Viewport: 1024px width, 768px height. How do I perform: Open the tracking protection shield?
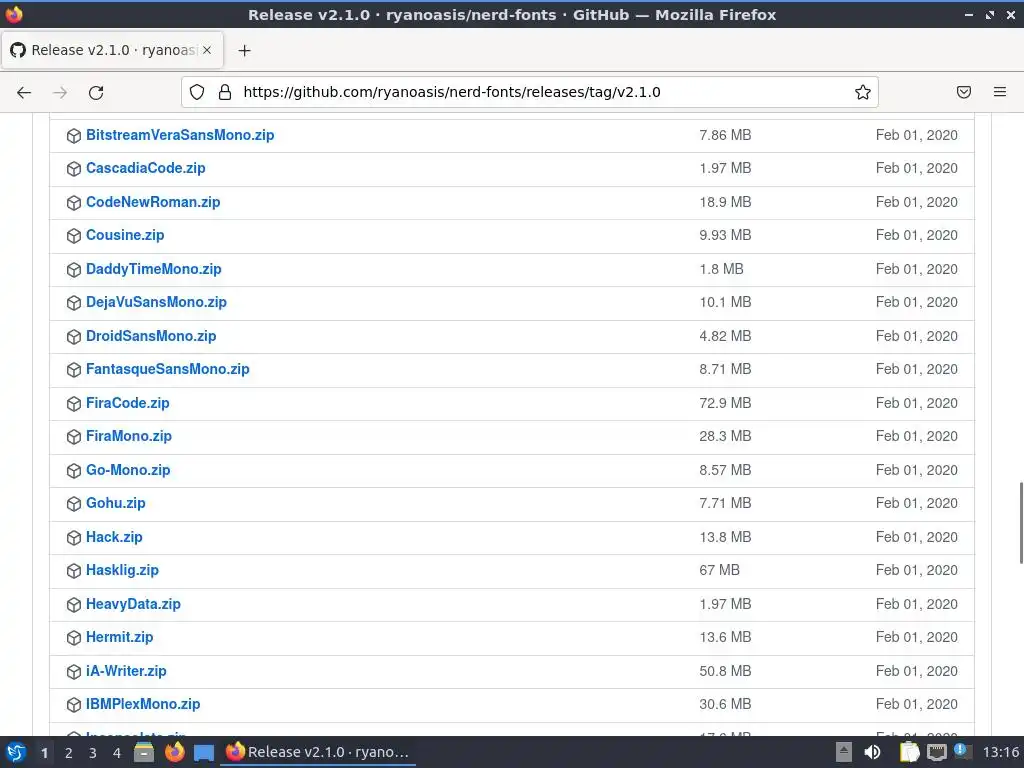point(197,92)
